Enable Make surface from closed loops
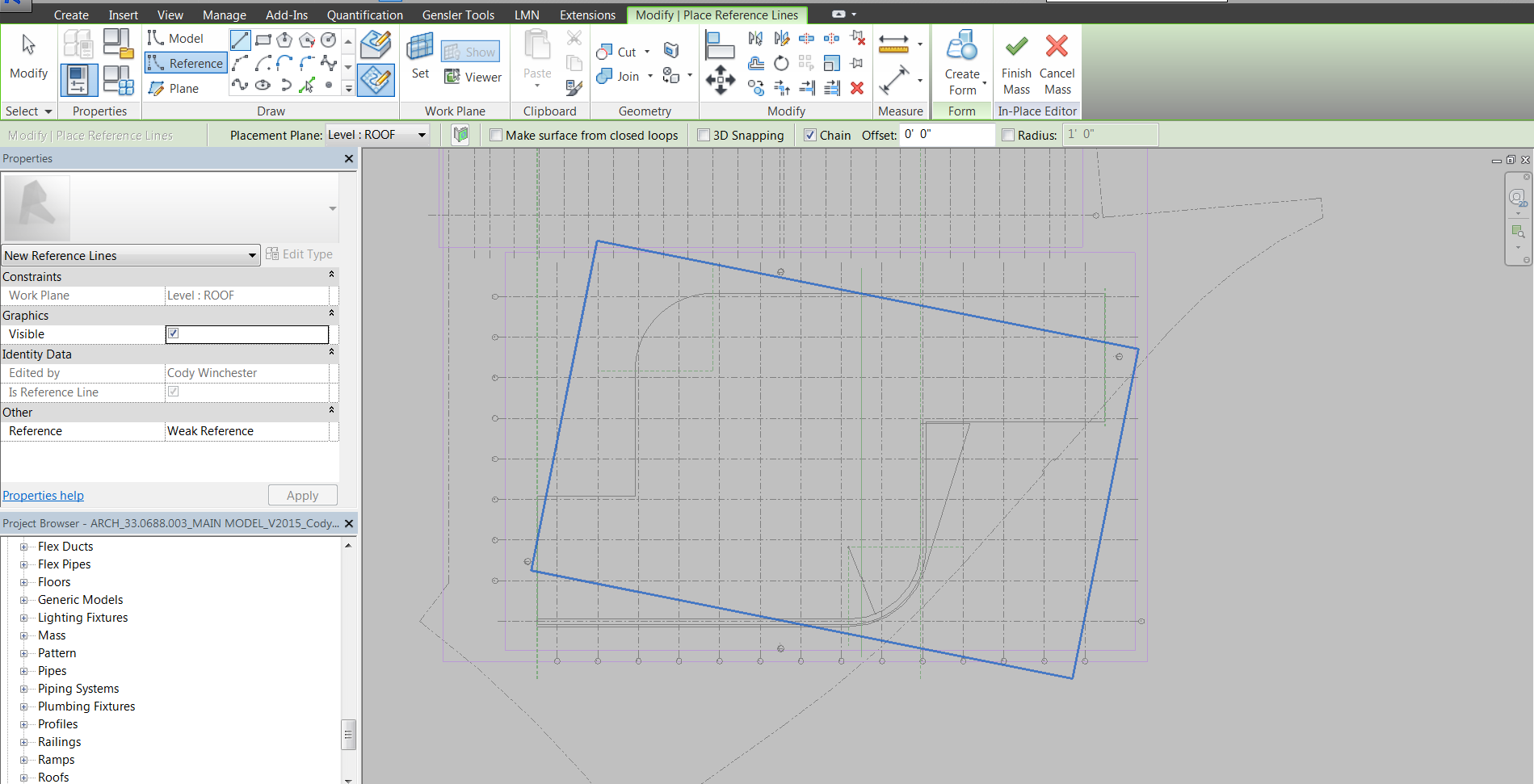 tap(497, 136)
